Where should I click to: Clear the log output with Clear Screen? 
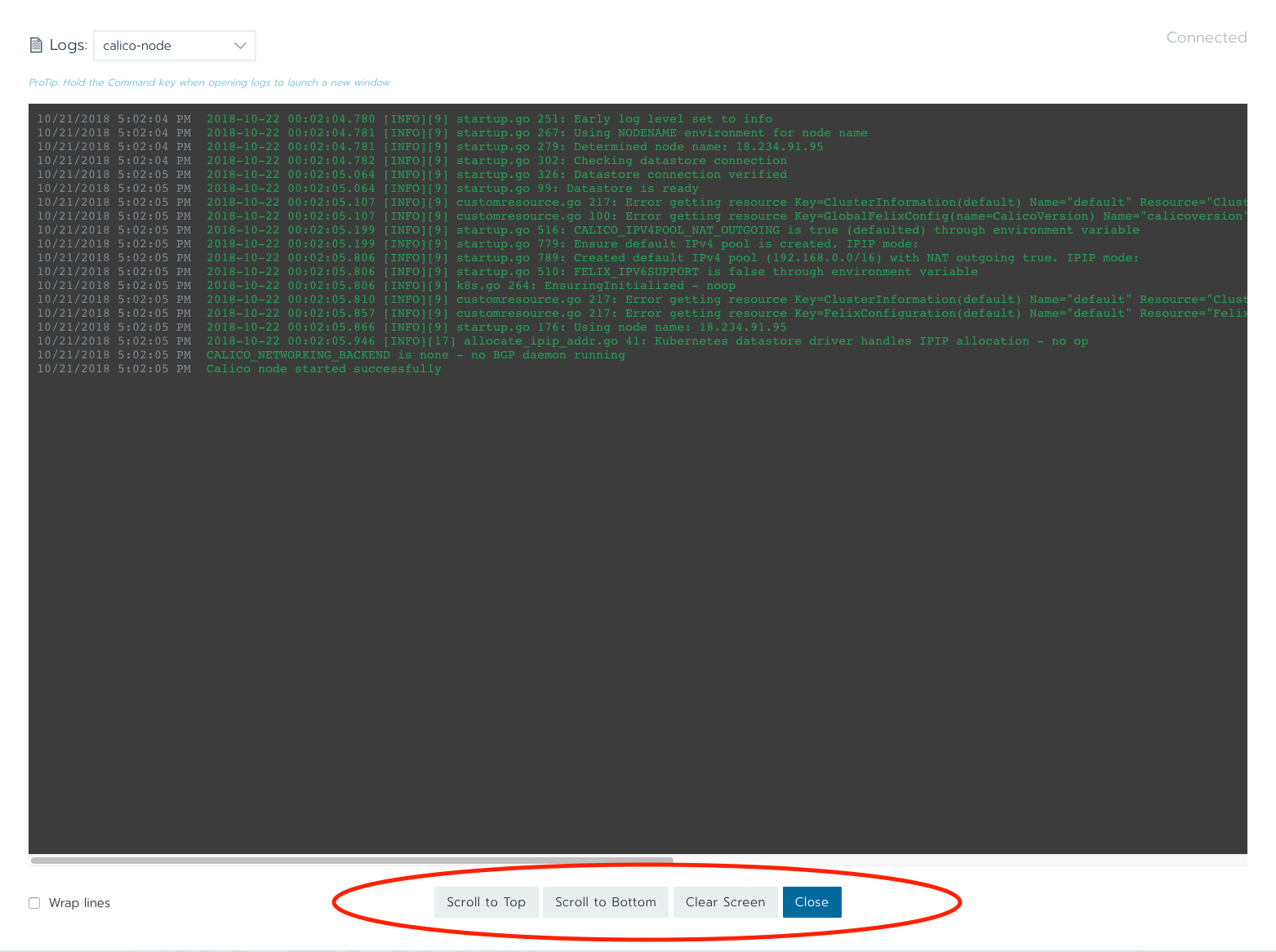click(725, 901)
